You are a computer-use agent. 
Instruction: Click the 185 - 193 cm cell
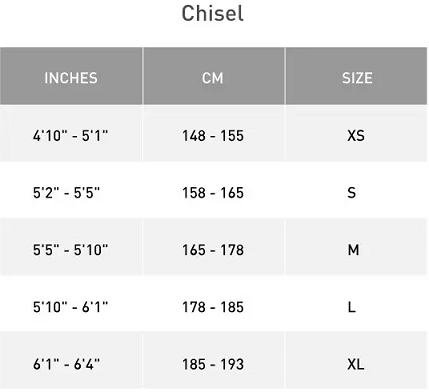click(x=214, y=360)
